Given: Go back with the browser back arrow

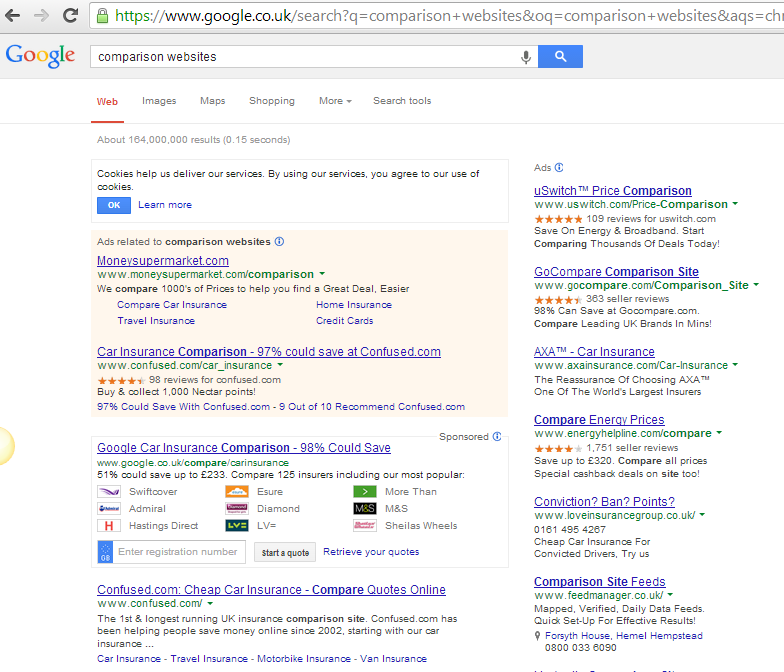Looking at the screenshot, I should pyautogui.click(x=12, y=16).
